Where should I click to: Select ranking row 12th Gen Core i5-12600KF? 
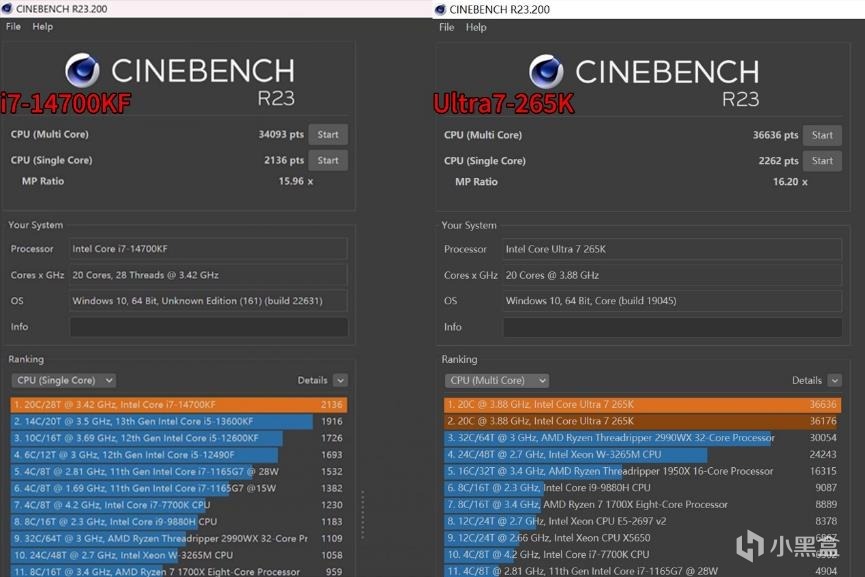click(179, 438)
